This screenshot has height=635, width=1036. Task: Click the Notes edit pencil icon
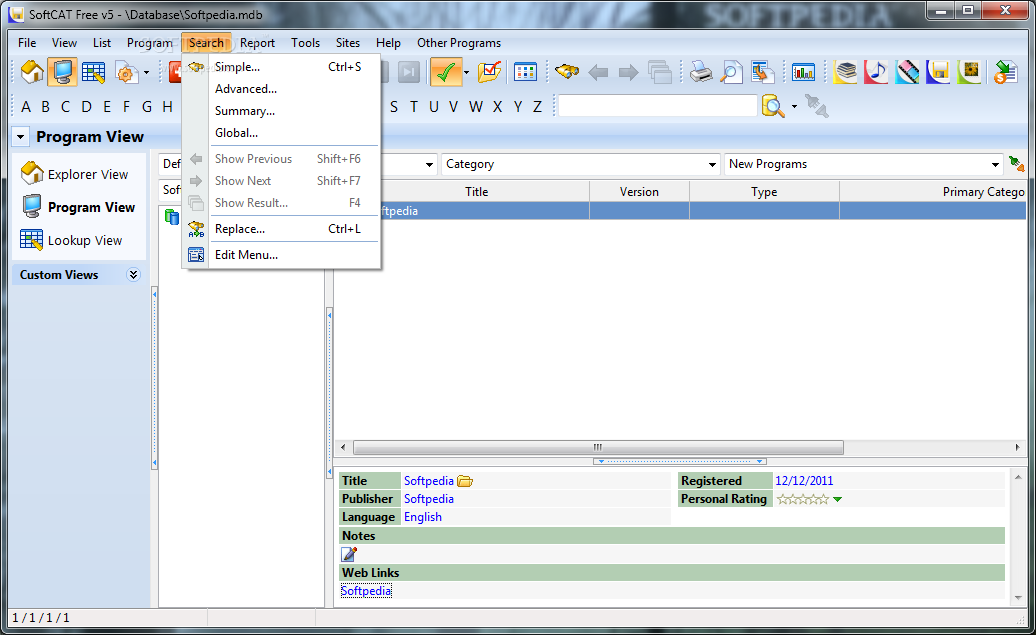[x=349, y=554]
